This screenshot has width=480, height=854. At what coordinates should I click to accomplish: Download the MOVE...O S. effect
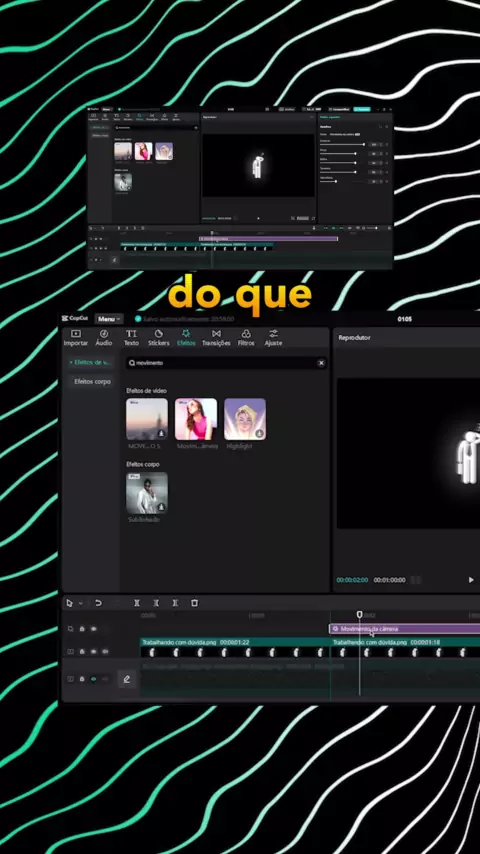[161, 434]
